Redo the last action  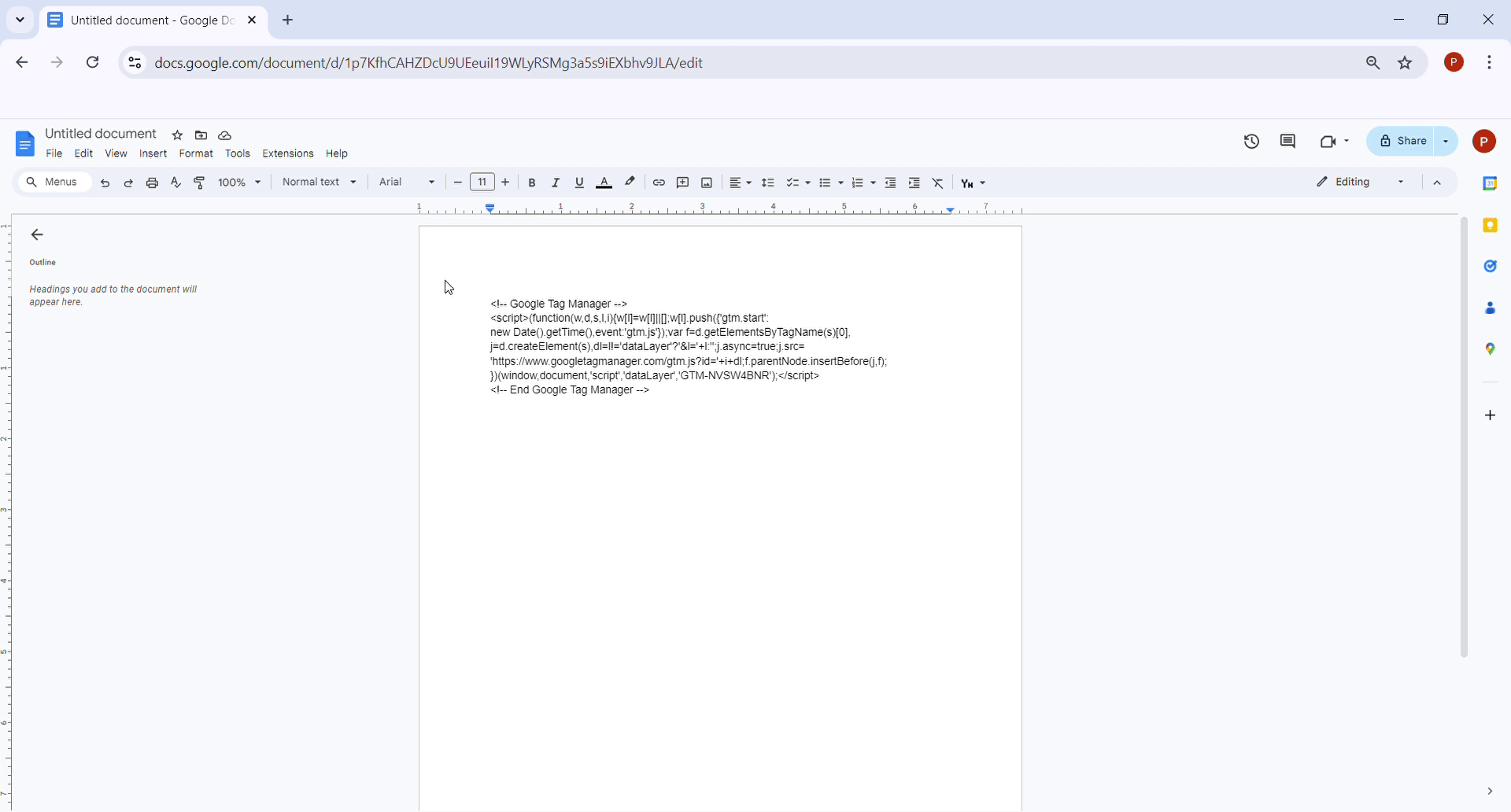click(x=128, y=183)
